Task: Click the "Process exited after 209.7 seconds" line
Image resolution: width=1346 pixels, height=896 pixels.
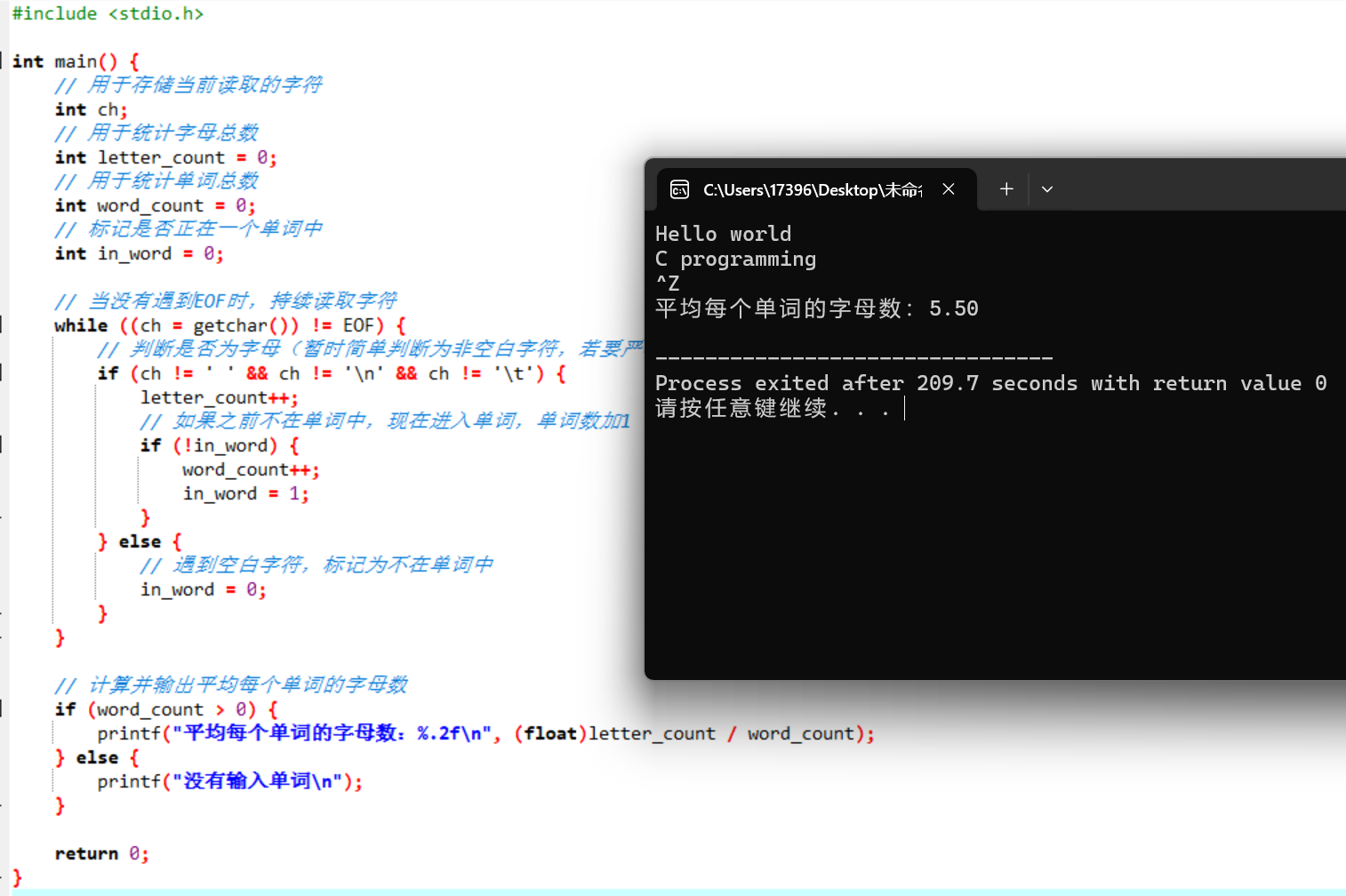Action: click(x=990, y=383)
